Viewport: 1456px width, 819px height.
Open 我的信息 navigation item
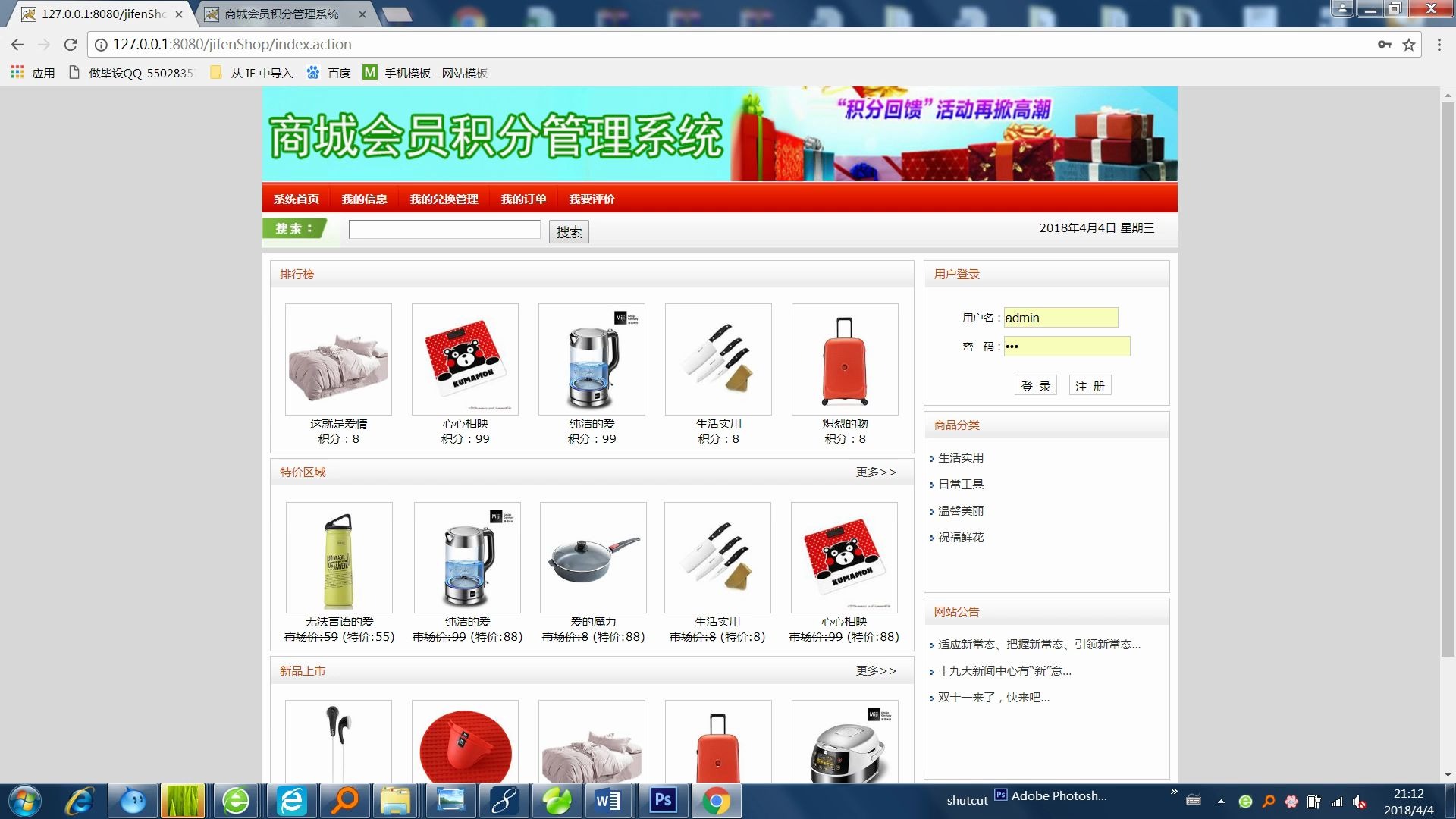(365, 199)
